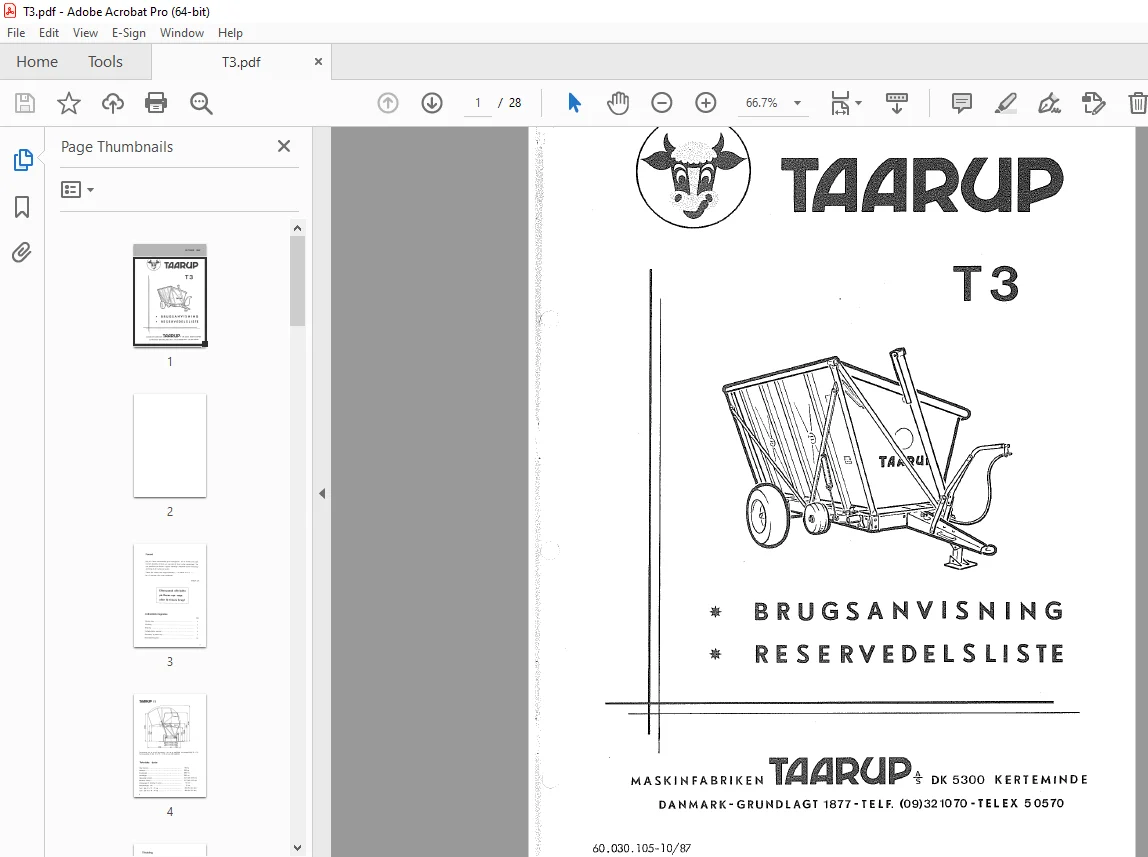The height and width of the screenshot is (857, 1148).
Task: Add a sticky note comment
Action: coord(962,103)
